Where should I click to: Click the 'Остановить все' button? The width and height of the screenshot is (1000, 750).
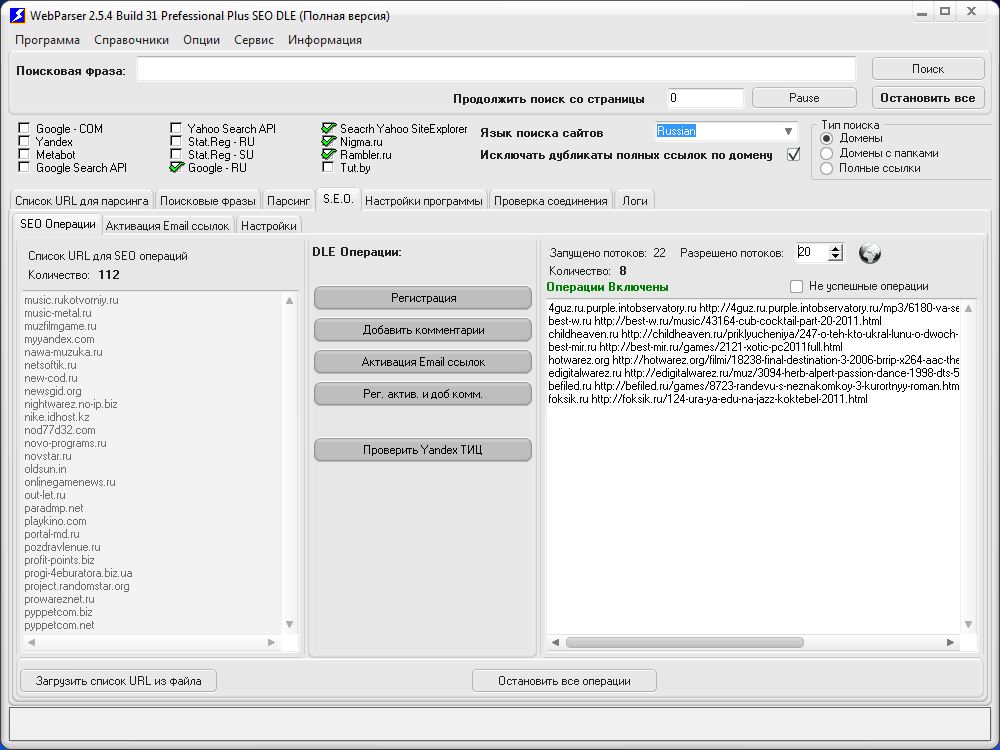point(928,98)
